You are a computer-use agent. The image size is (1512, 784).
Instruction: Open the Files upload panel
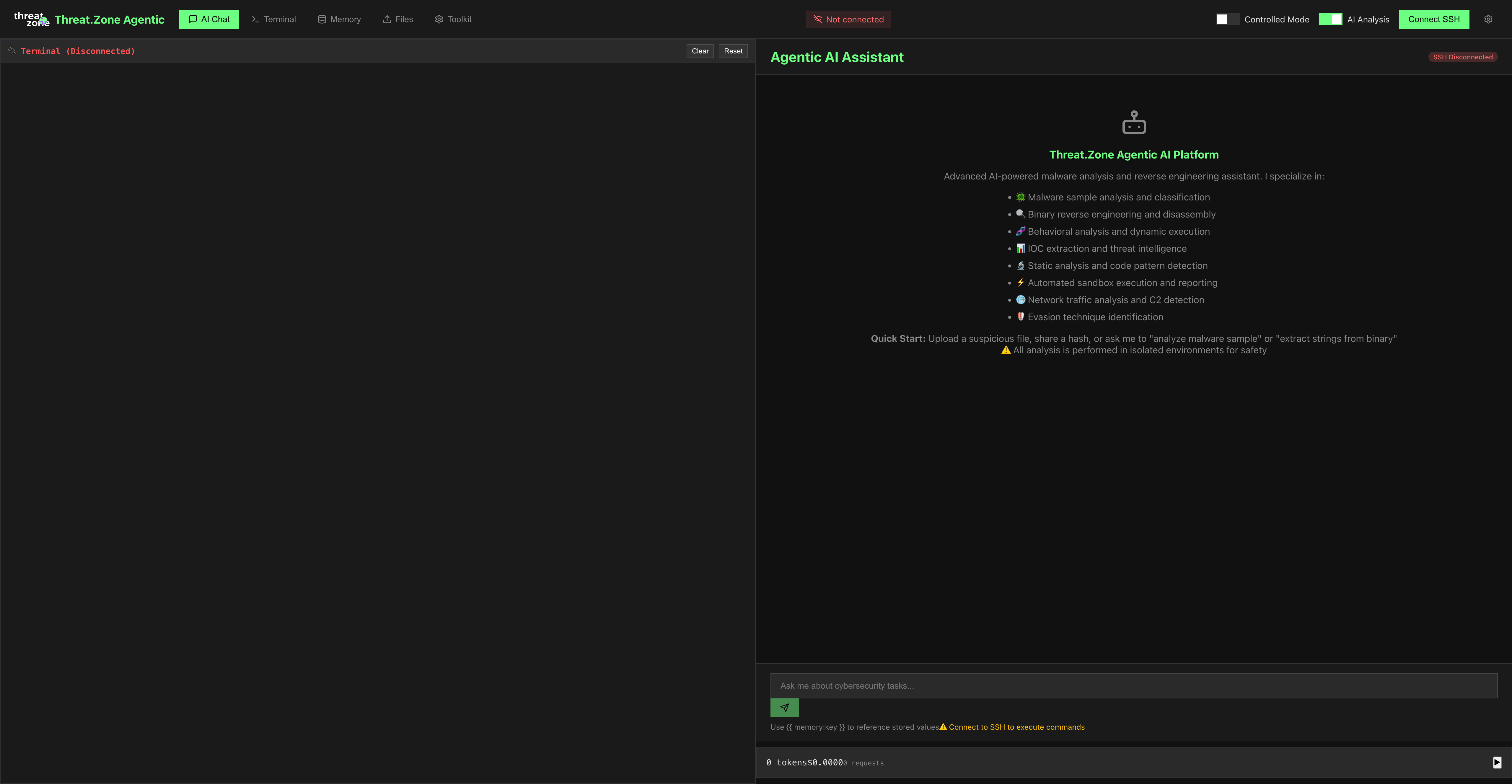(397, 19)
